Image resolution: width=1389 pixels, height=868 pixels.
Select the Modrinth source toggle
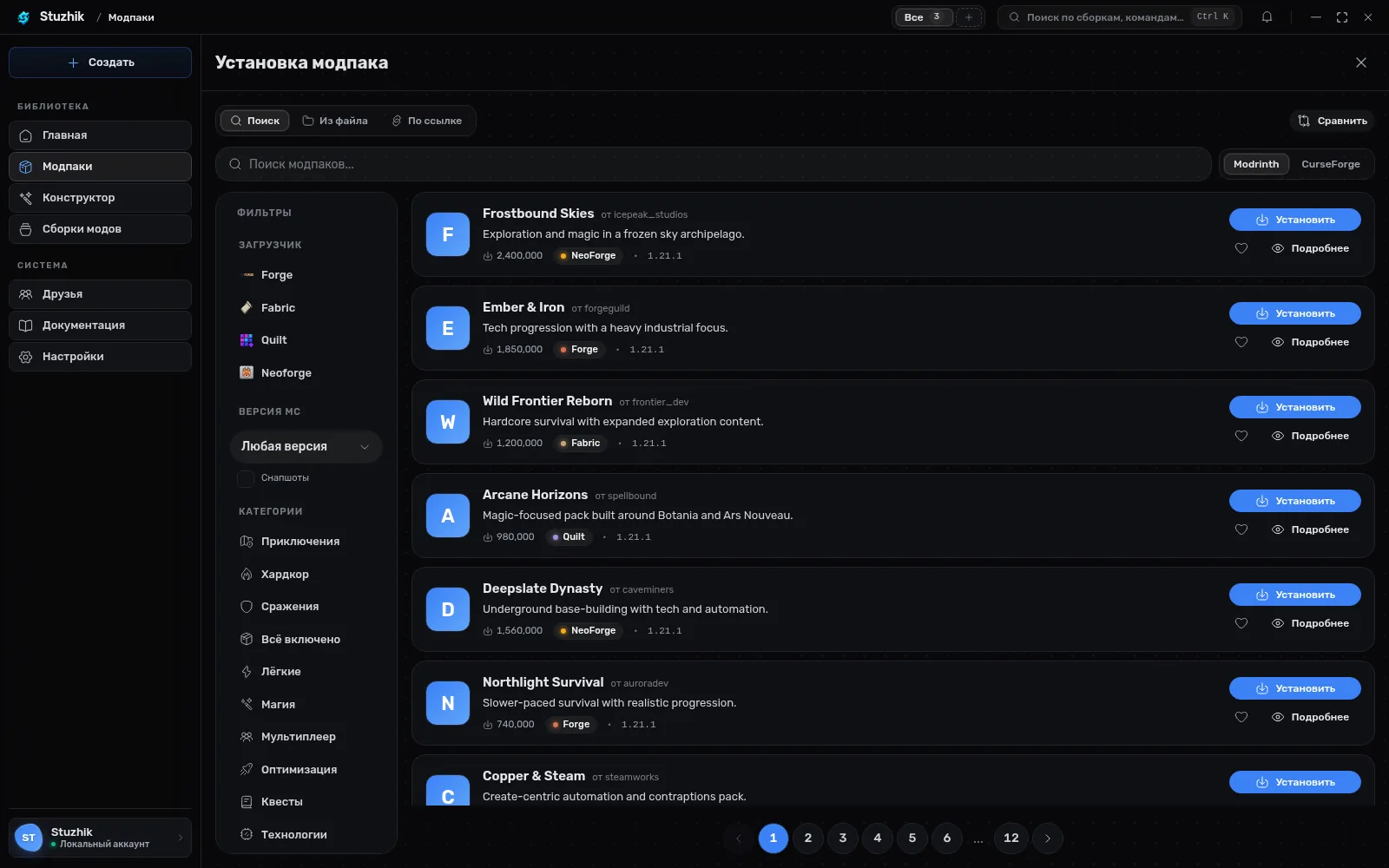click(1255, 164)
